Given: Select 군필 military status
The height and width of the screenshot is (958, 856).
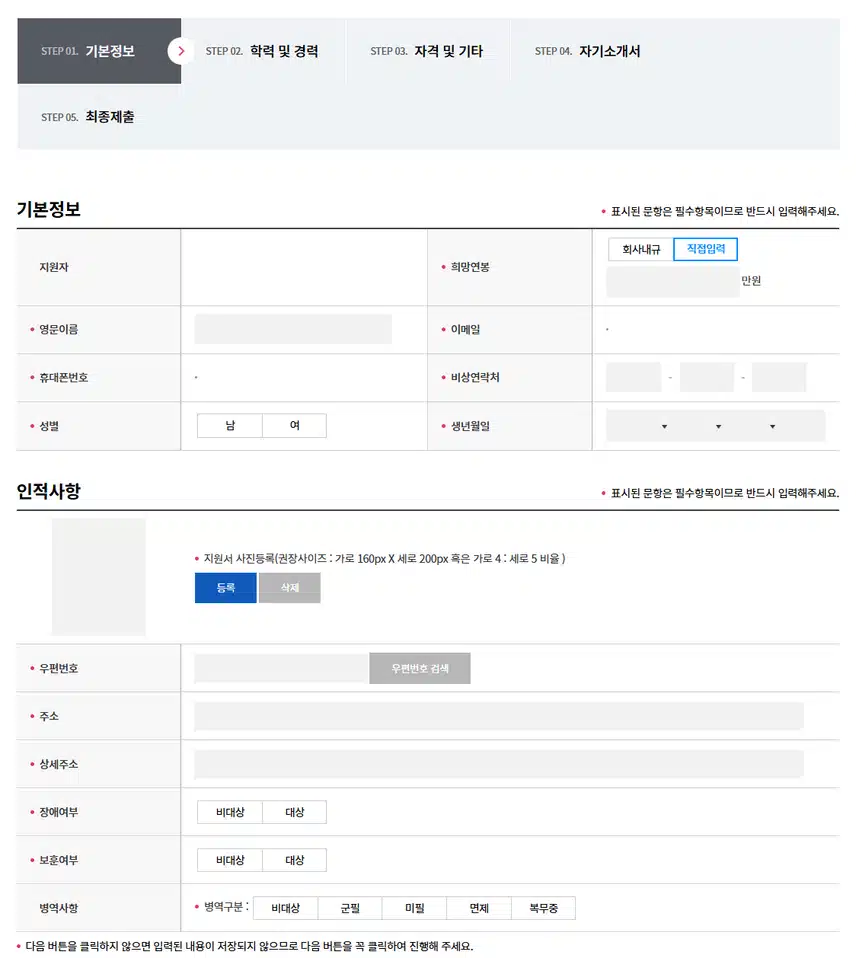Looking at the screenshot, I should point(350,908).
